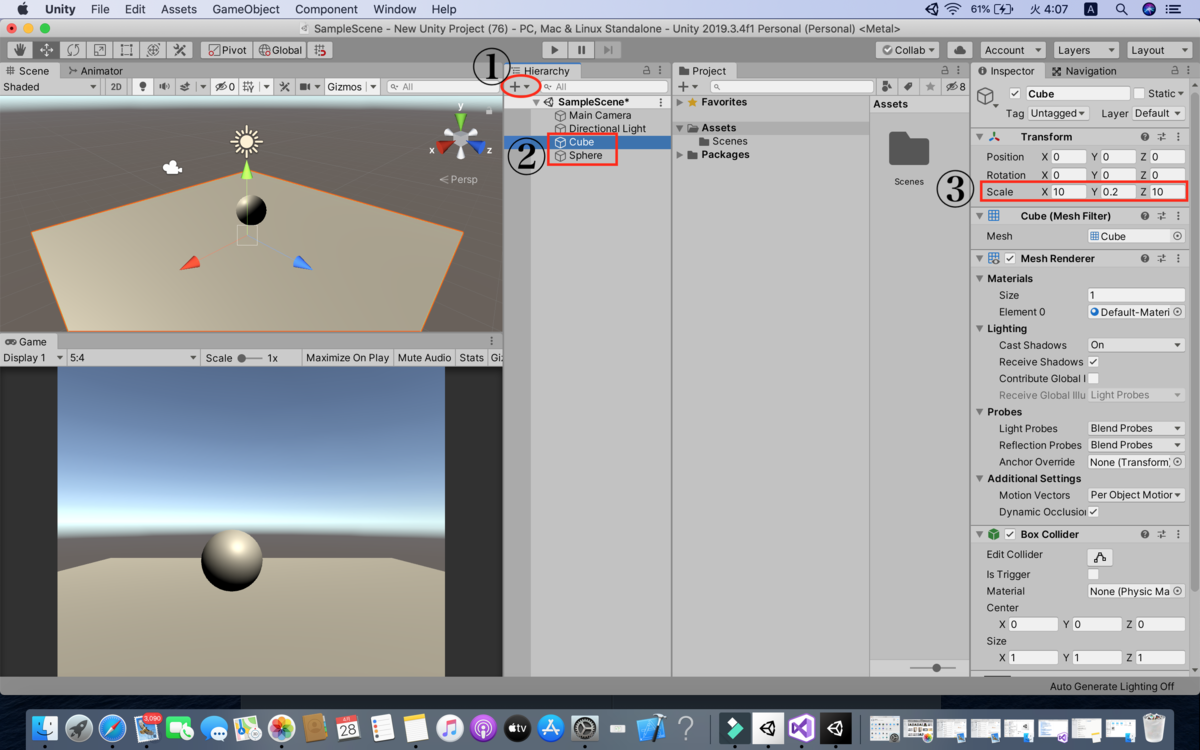Toggle Mesh Renderer enabled checkbox
Image resolution: width=1200 pixels, height=750 pixels.
click(1010, 258)
